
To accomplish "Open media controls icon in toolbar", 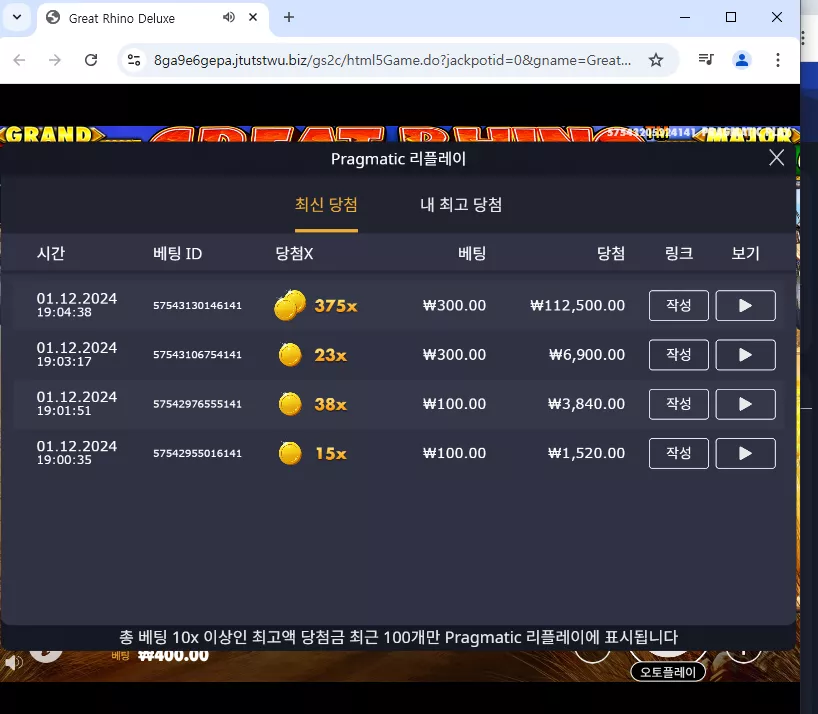I will [x=706, y=60].
